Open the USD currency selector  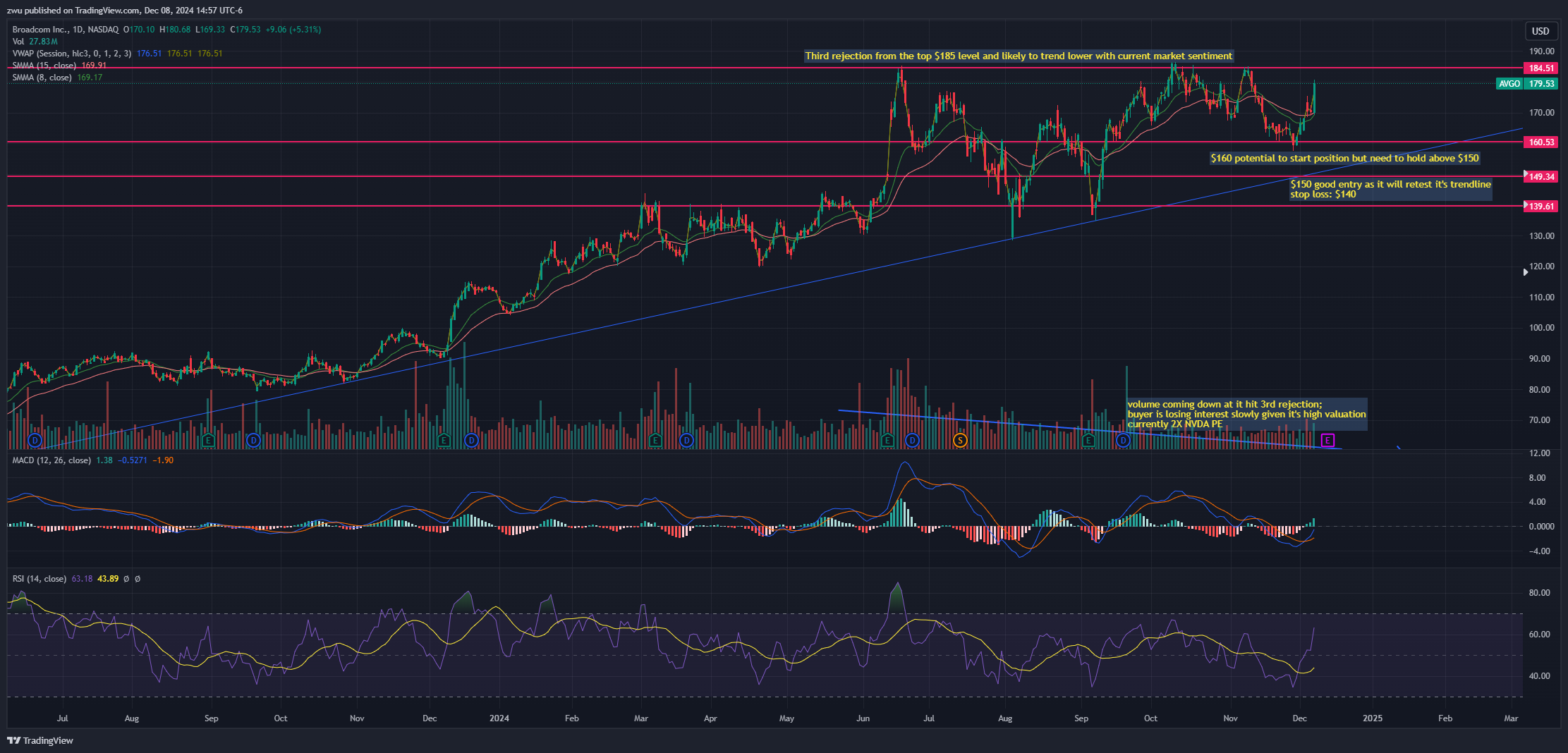click(x=1540, y=31)
